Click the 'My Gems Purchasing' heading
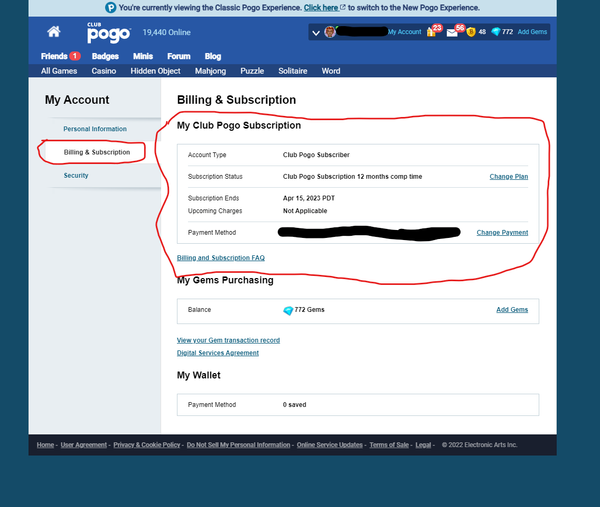The image size is (600, 507). click(225, 280)
